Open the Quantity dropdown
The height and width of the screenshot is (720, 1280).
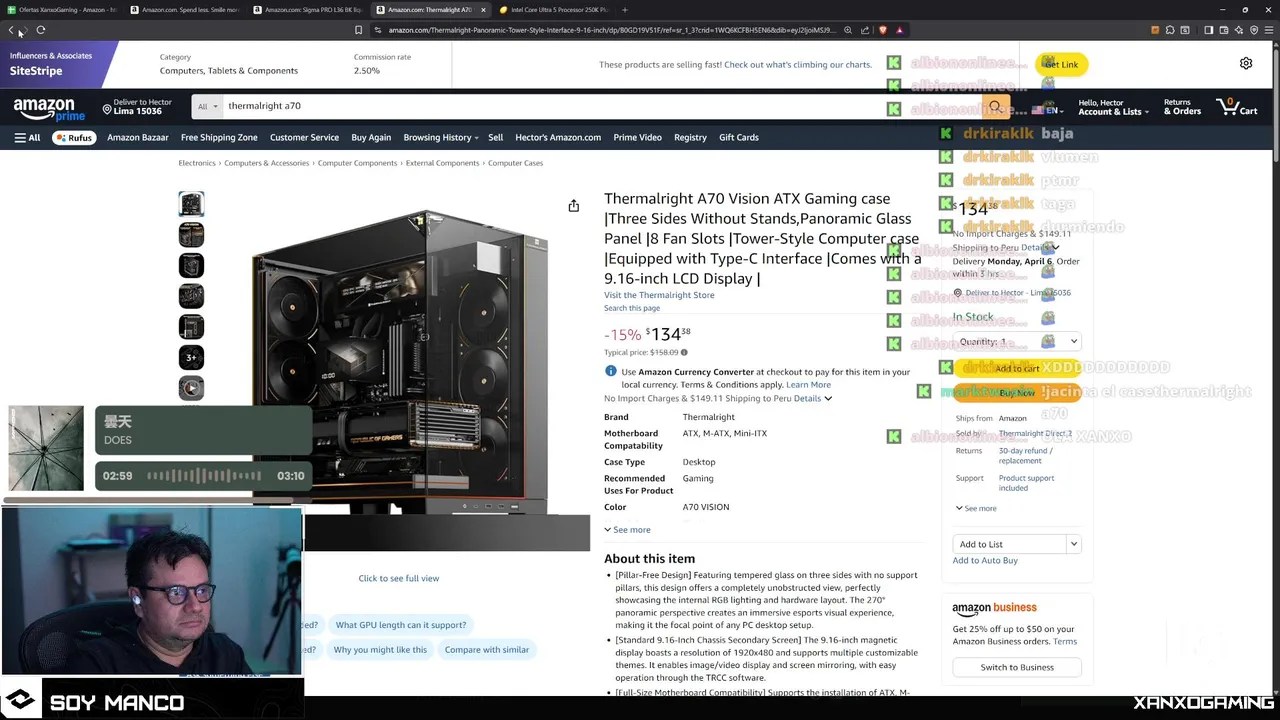click(1016, 341)
